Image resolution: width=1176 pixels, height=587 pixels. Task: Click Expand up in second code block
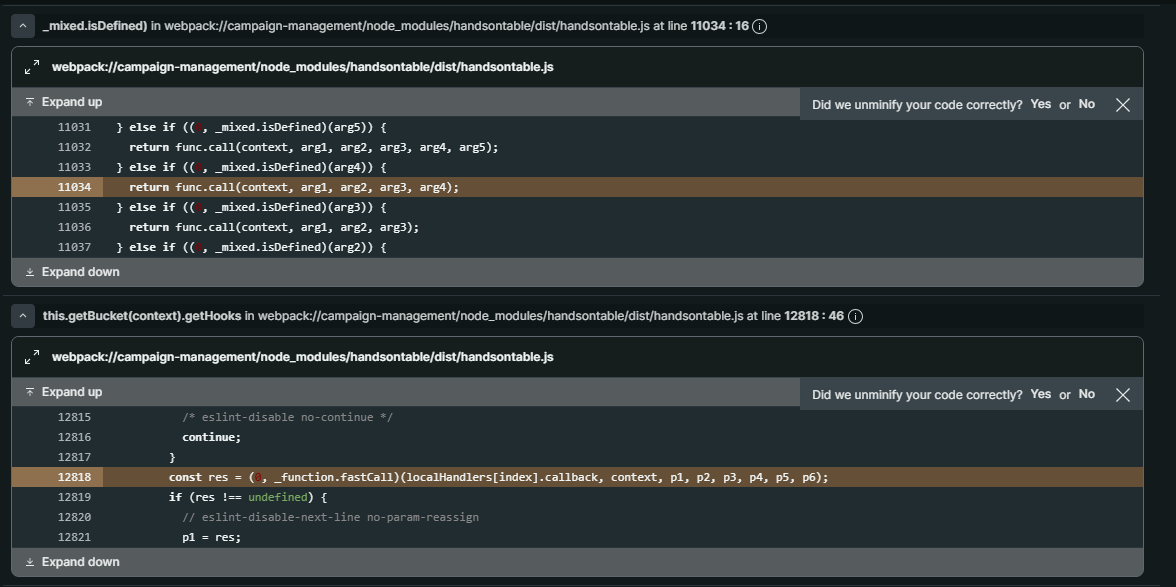click(64, 392)
